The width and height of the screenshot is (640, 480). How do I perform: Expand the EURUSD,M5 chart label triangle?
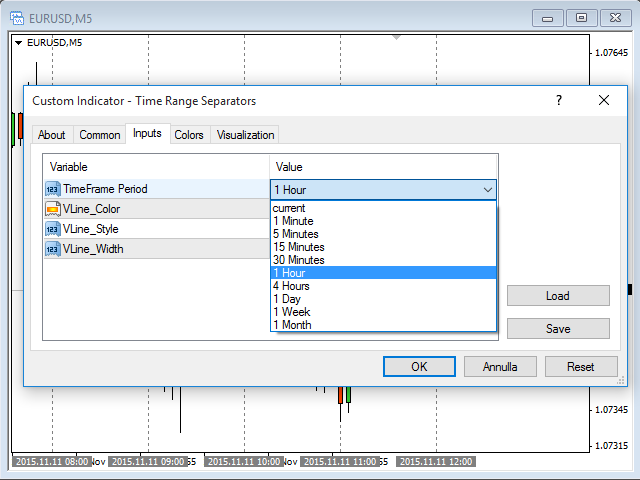(x=18, y=43)
